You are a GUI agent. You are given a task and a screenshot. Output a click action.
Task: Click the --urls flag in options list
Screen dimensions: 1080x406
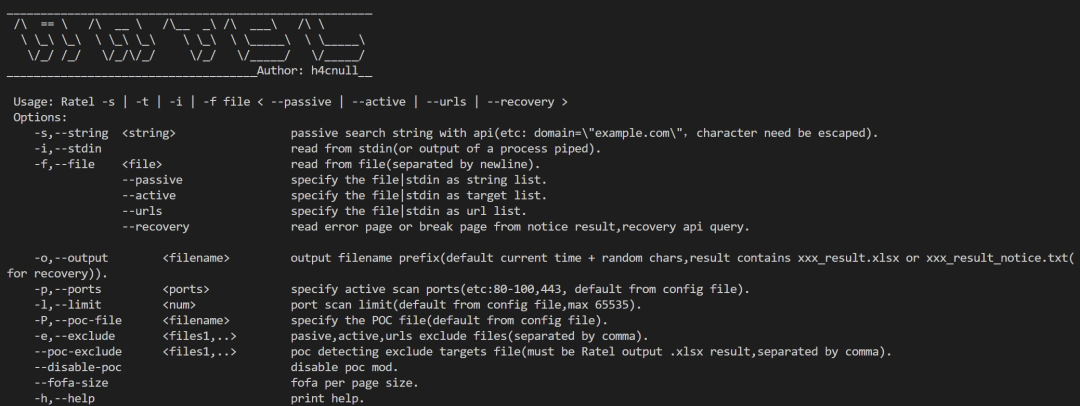tap(141, 211)
